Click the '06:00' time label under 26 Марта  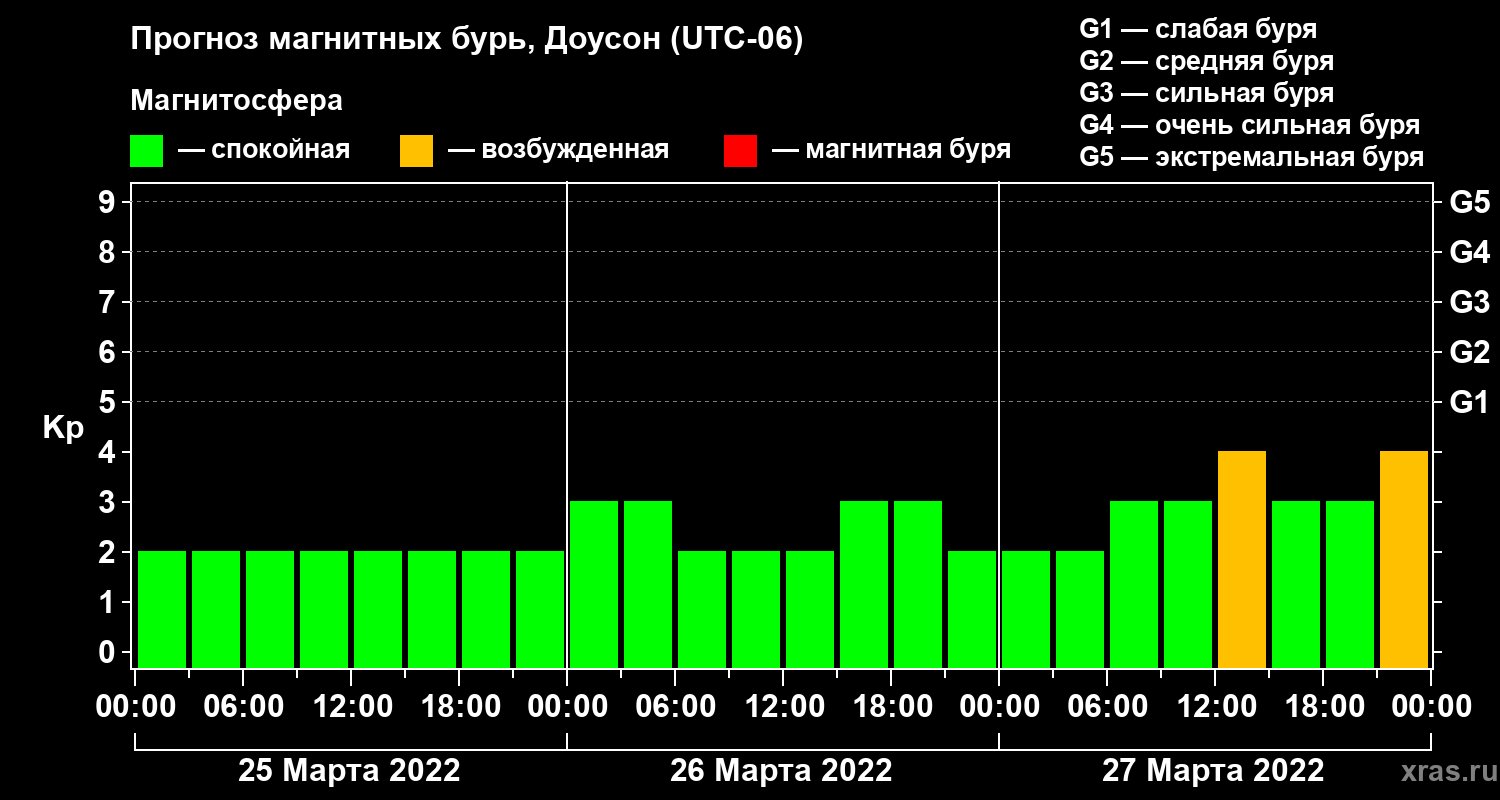pyautogui.click(x=675, y=707)
